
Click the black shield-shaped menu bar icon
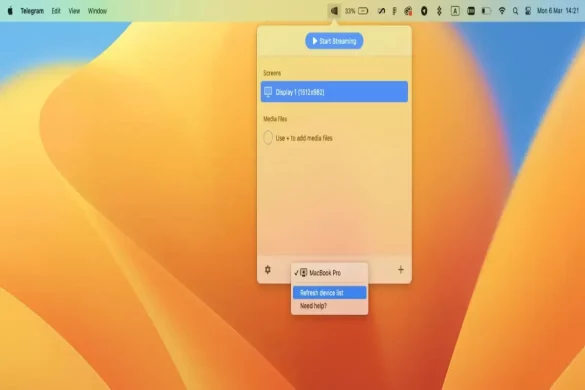[x=424, y=11]
